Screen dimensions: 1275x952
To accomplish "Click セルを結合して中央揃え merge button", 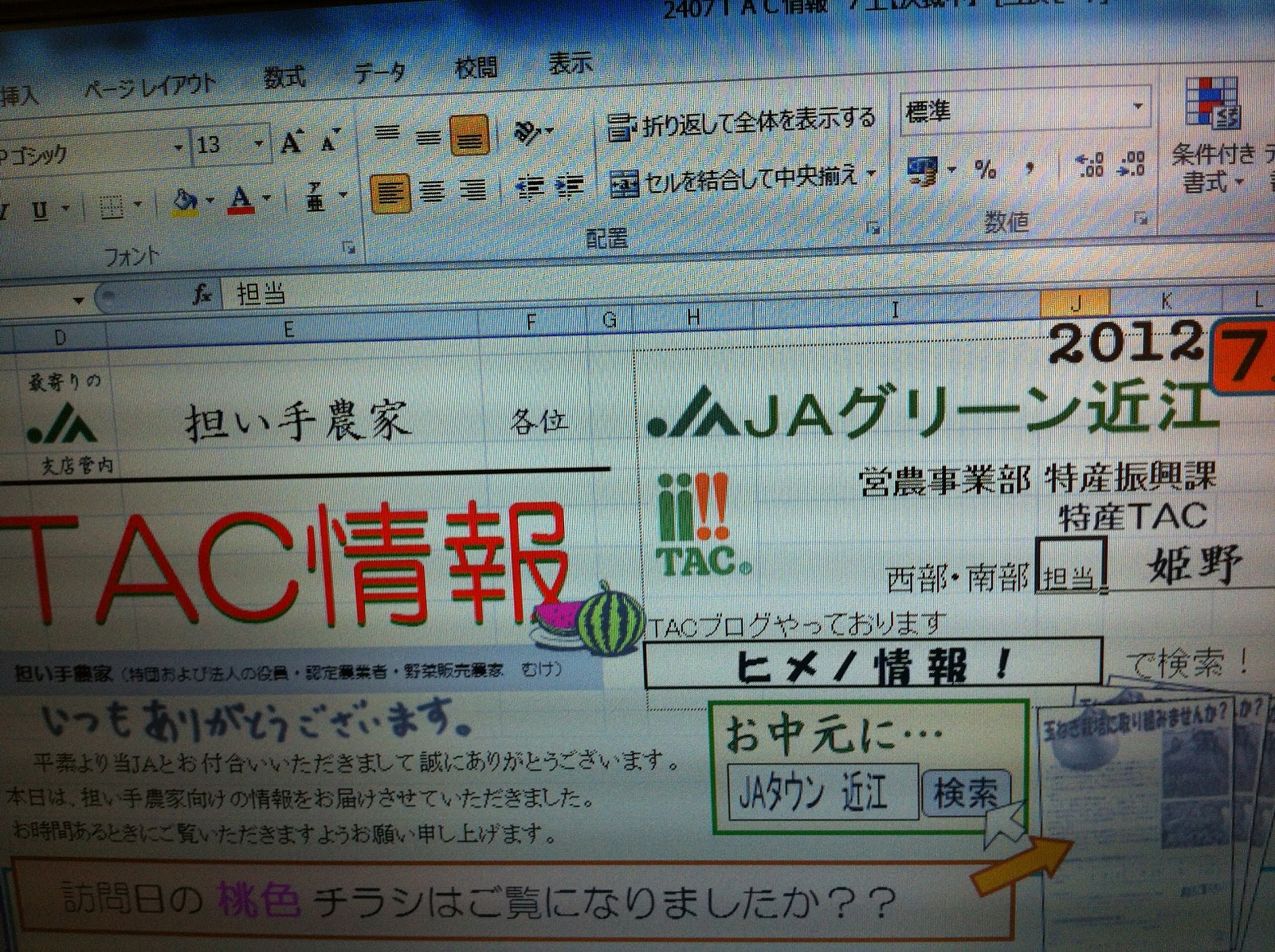I will [736, 181].
